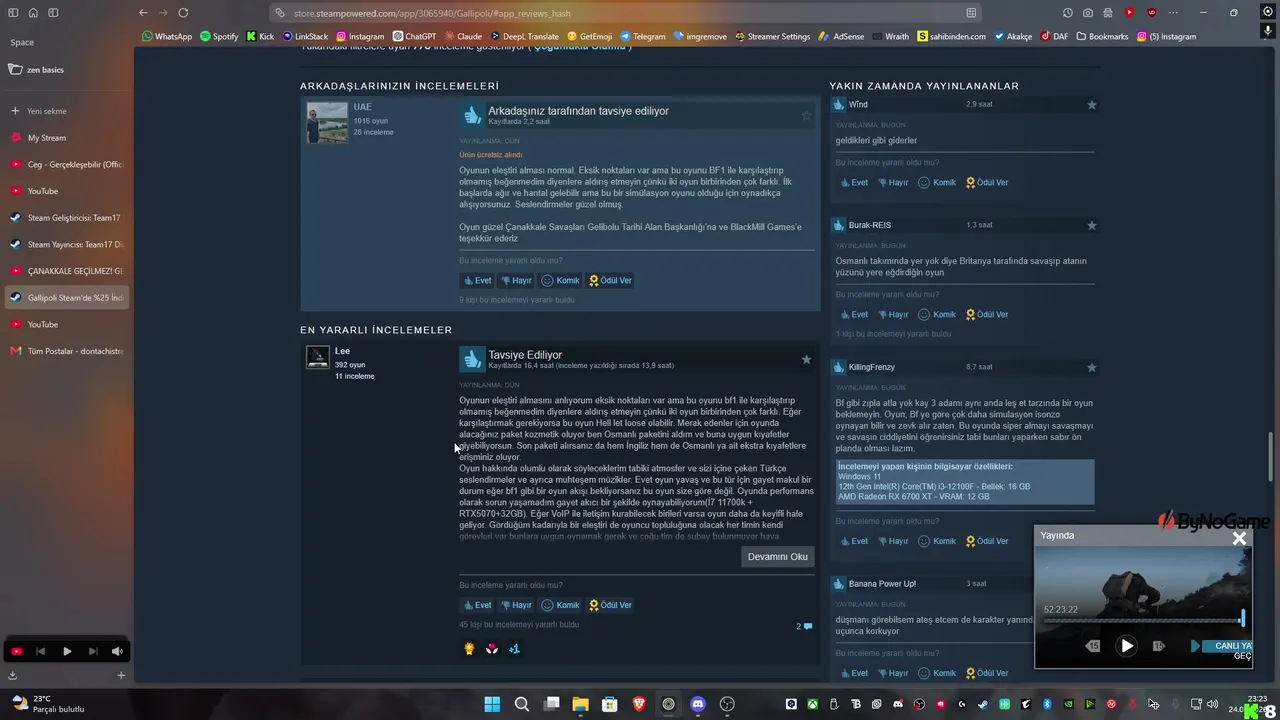Click the star on Lee's review
Screen dimensions: 1280x720
click(806, 360)
